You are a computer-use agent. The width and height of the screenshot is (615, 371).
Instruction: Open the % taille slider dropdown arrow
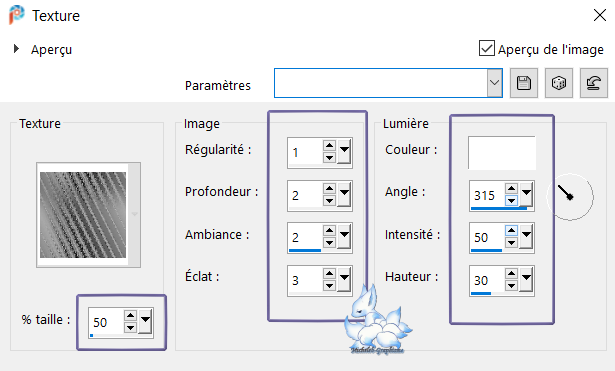[146, 320]
